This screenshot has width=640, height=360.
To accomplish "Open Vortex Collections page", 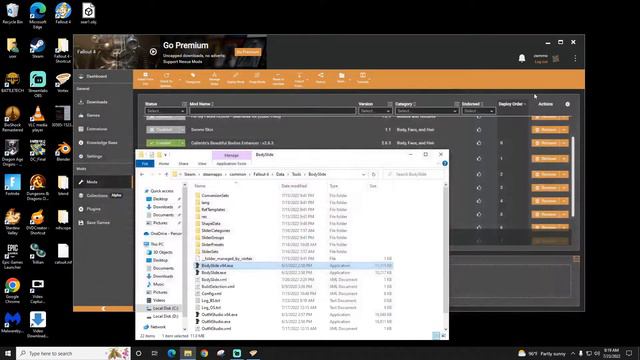I will [x=97, y=196].
